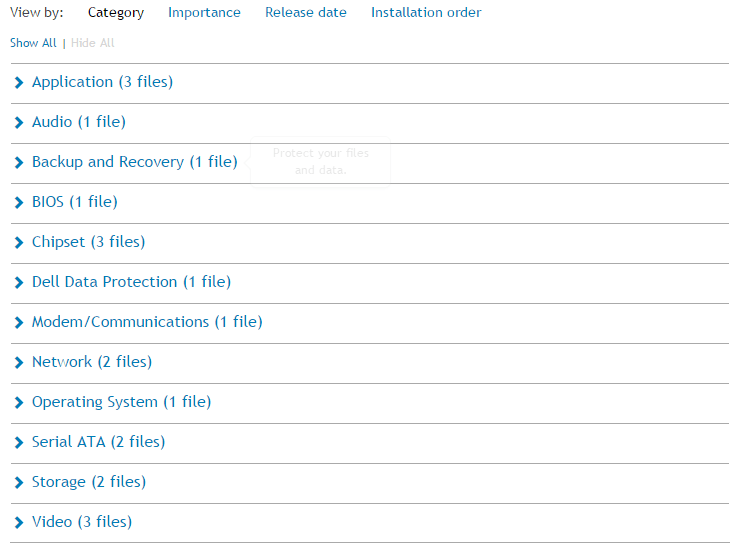Click the greyed Hide All link
The width and height of the screenshot is (736, 548).
point(92,43)
